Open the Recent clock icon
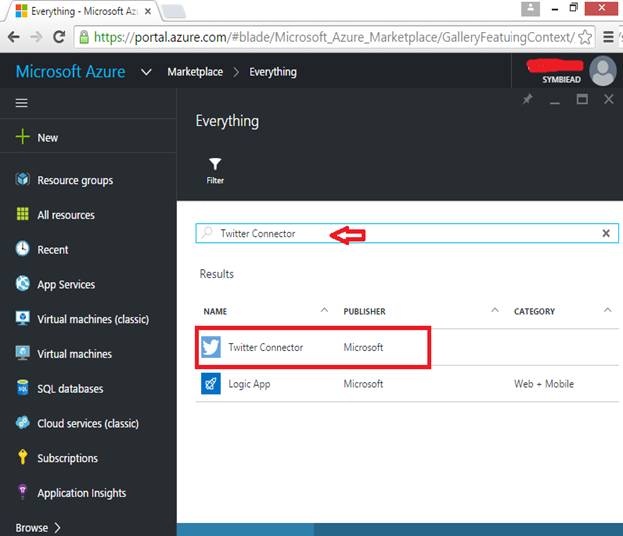Image resolution: width=623 pixels, height=536 pixels. 23,249
